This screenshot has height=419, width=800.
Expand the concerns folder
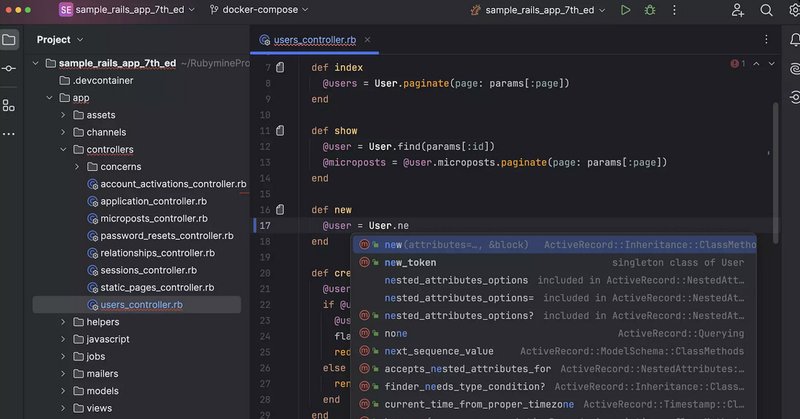coord(77,167)
